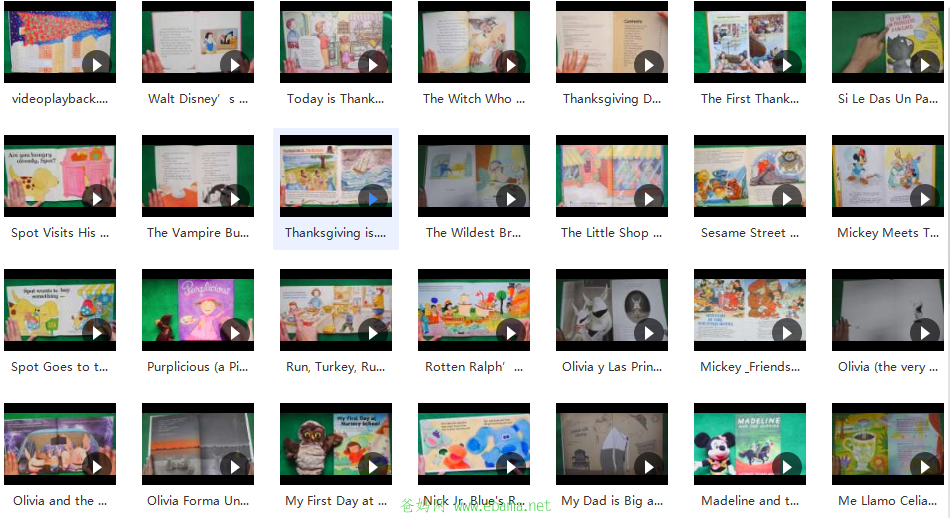The image size is (950, 518).
Task: Click the file name "Olivia and the ..."
Action: [x=60, y=500]
